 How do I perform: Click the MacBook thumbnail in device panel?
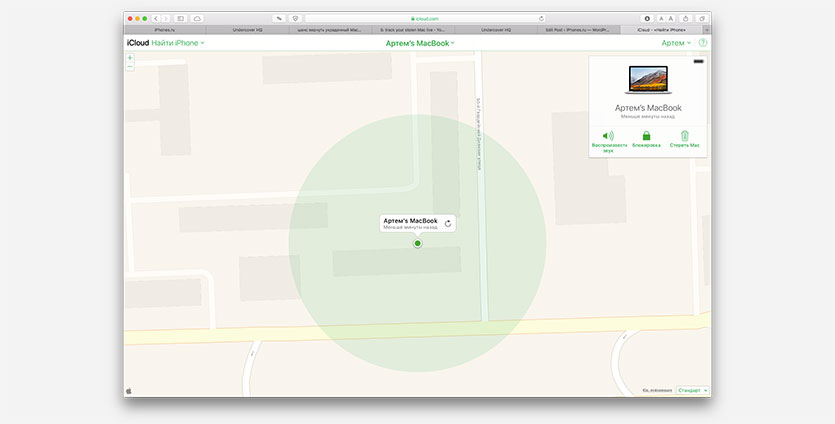(x=648, y=80)
